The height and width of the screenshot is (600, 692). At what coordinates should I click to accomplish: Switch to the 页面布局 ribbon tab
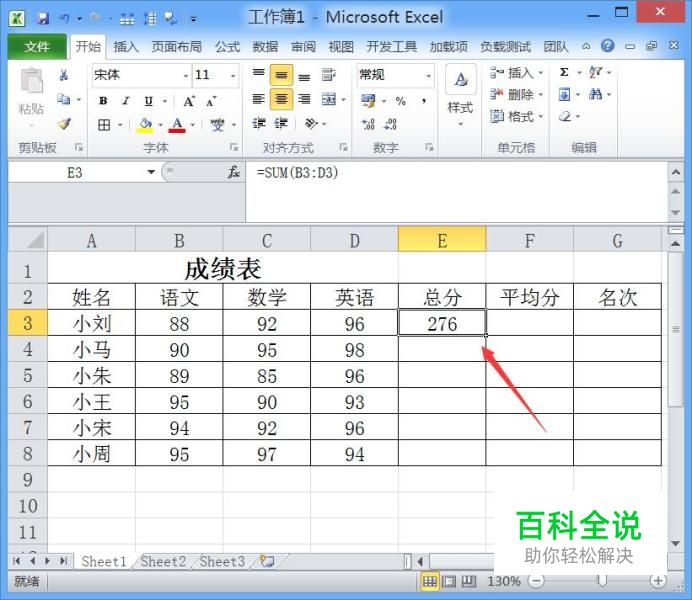pos(177,47)
